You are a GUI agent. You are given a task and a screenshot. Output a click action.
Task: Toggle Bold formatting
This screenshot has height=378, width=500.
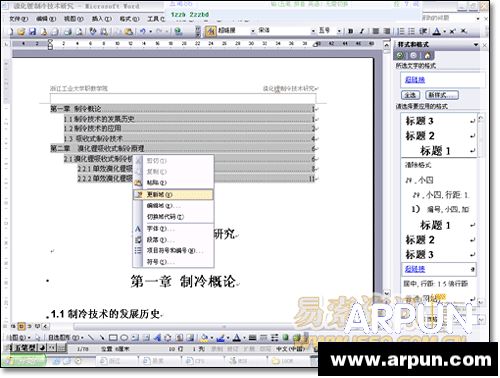pos(351,31)
